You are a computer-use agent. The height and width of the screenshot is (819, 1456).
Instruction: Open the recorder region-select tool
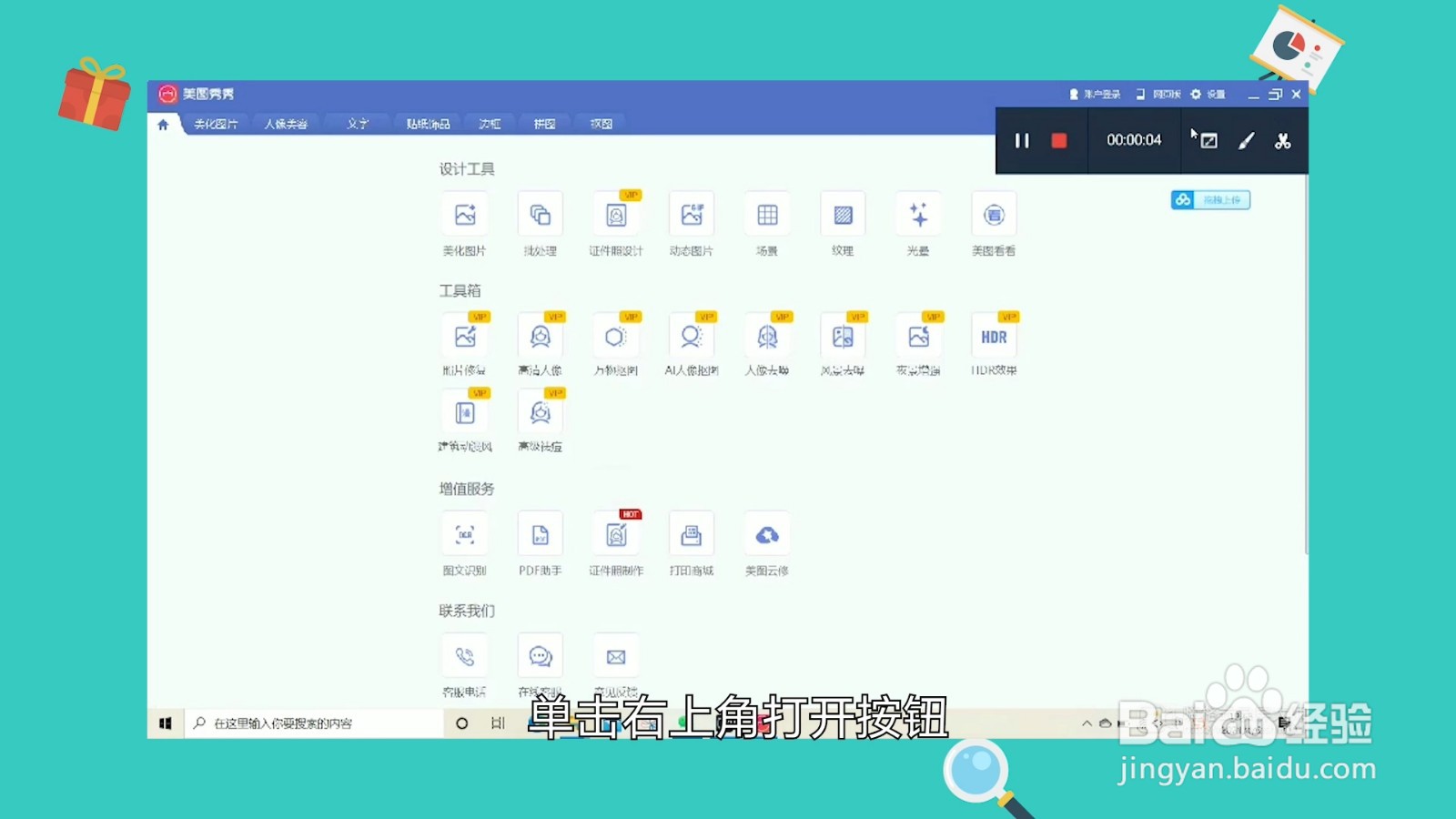[1209, 141]
